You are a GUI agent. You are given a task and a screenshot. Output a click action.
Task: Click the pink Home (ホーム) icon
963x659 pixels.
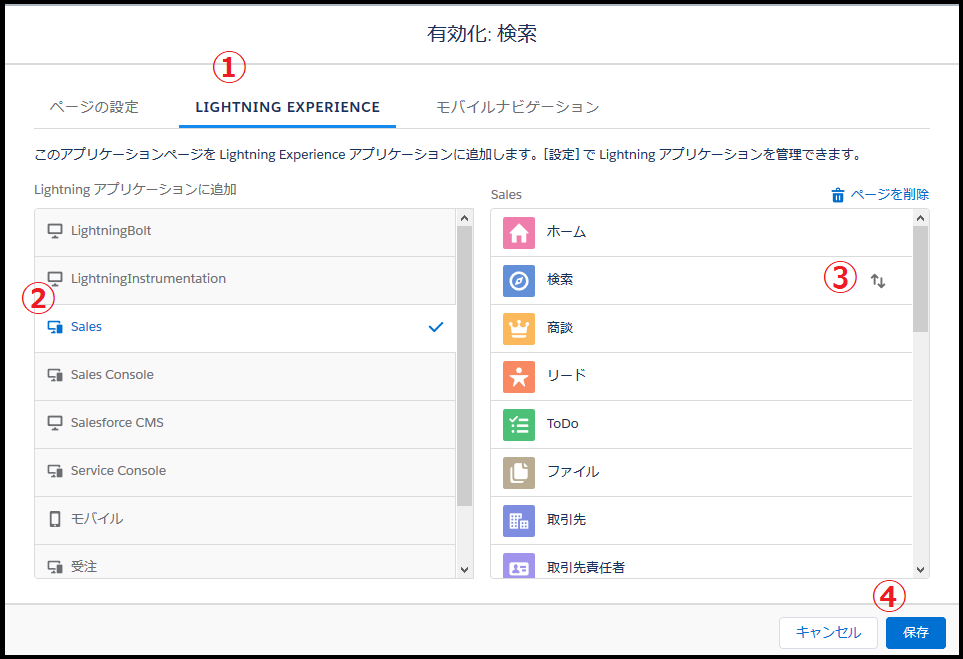(x=518, y=233)
